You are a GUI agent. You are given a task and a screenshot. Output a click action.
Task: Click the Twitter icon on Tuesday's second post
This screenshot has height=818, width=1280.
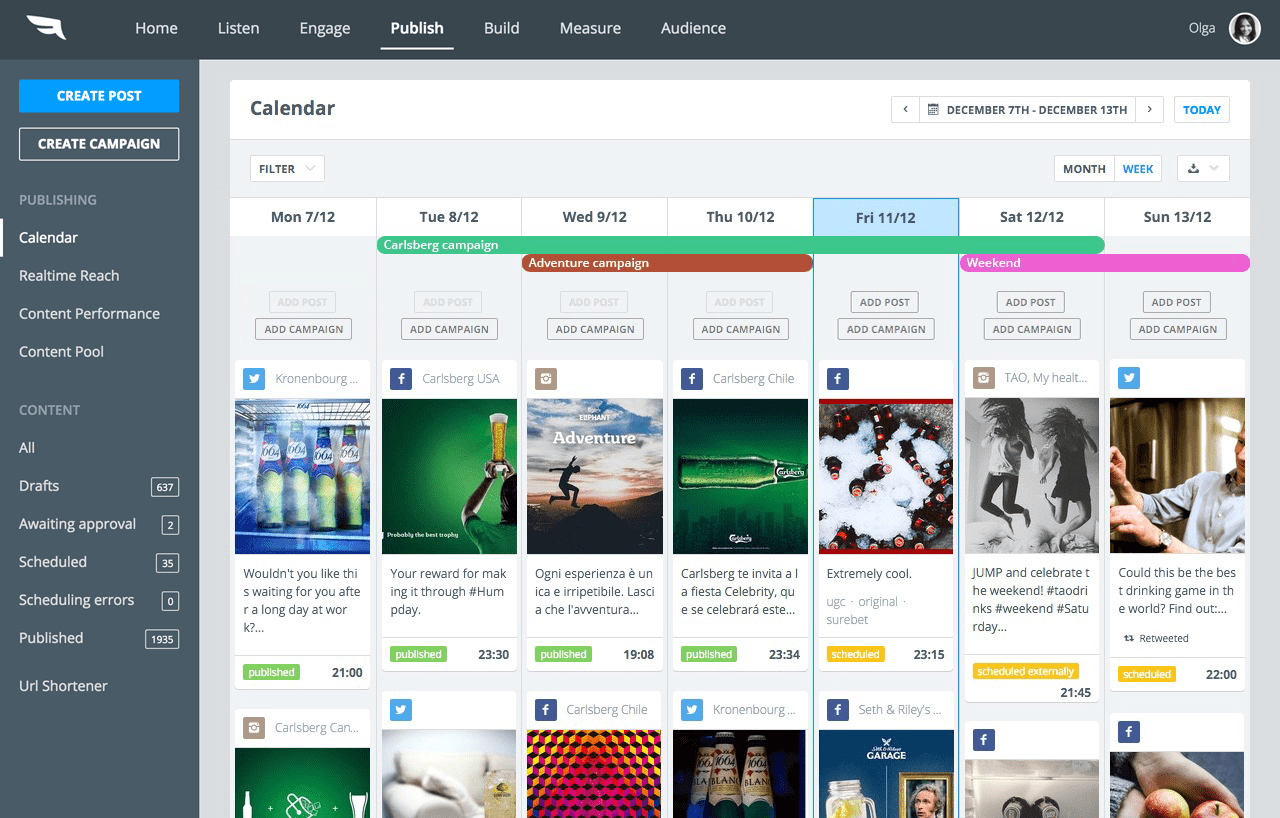(x=400, y=710)
